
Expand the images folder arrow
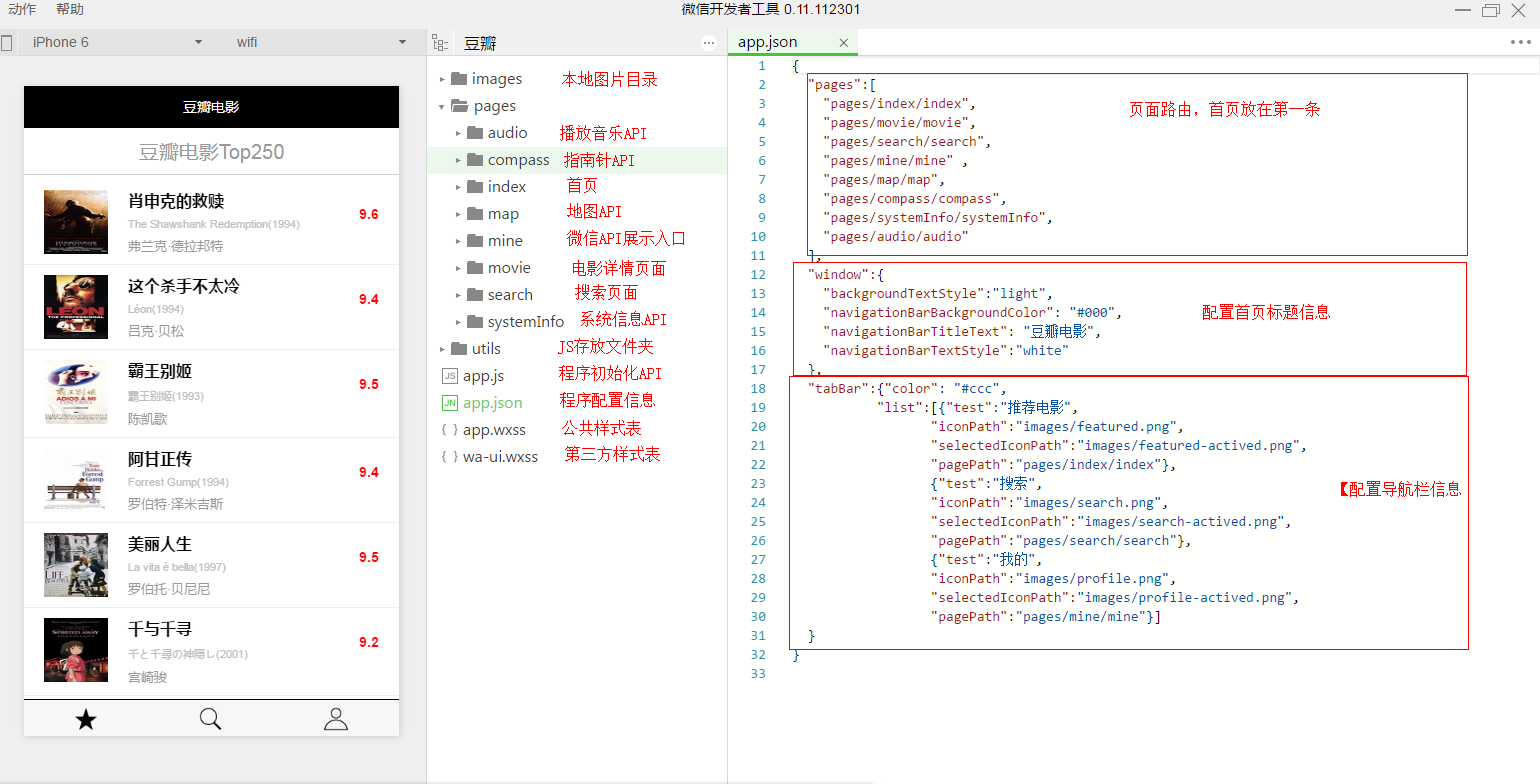[442, 79]
